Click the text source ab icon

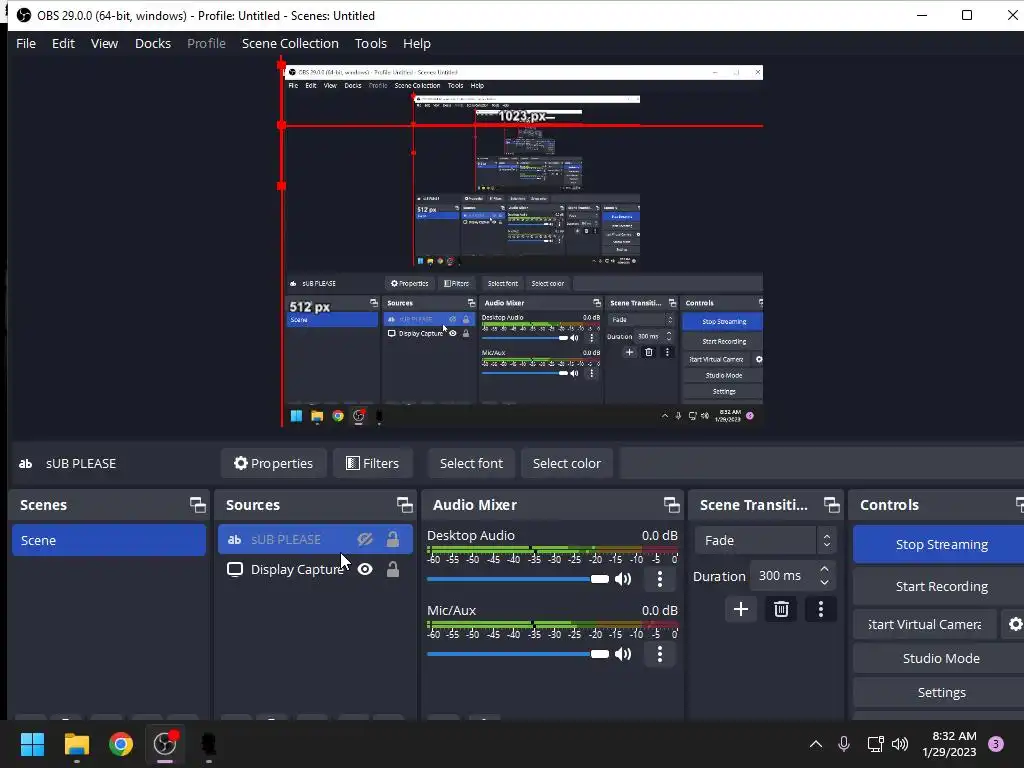234,539
